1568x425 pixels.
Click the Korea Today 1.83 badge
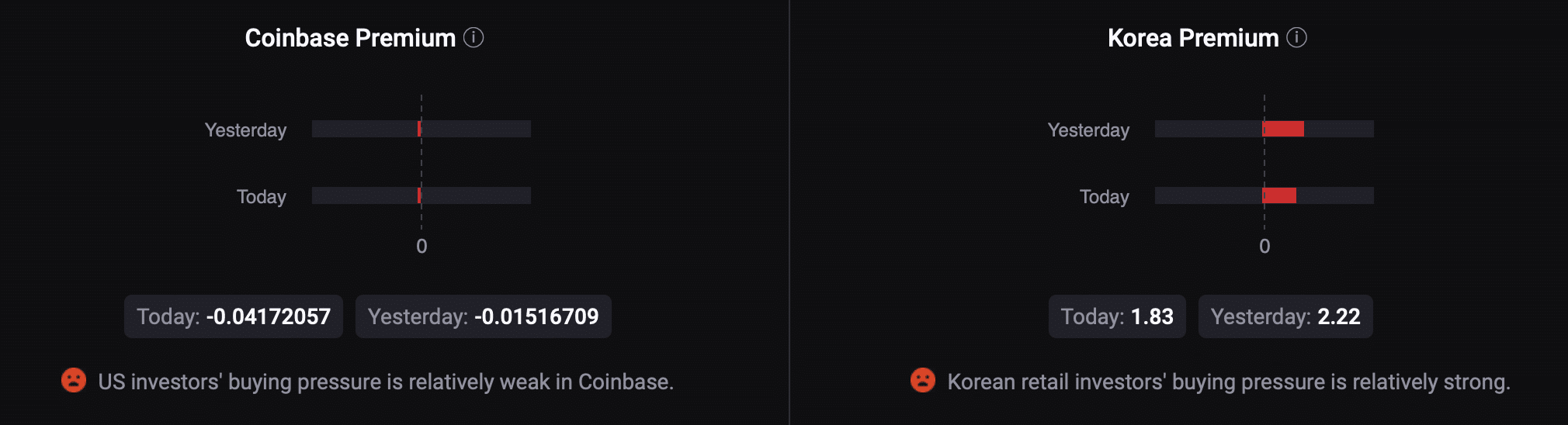pyautogui.click(x=1117, y=316)
